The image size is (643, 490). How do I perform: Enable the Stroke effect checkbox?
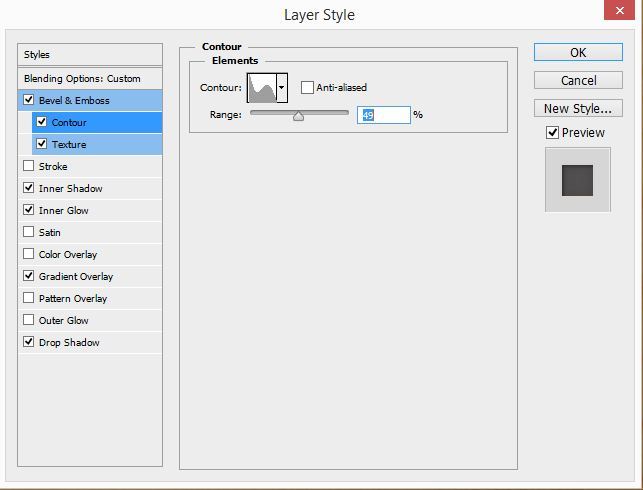28,166
